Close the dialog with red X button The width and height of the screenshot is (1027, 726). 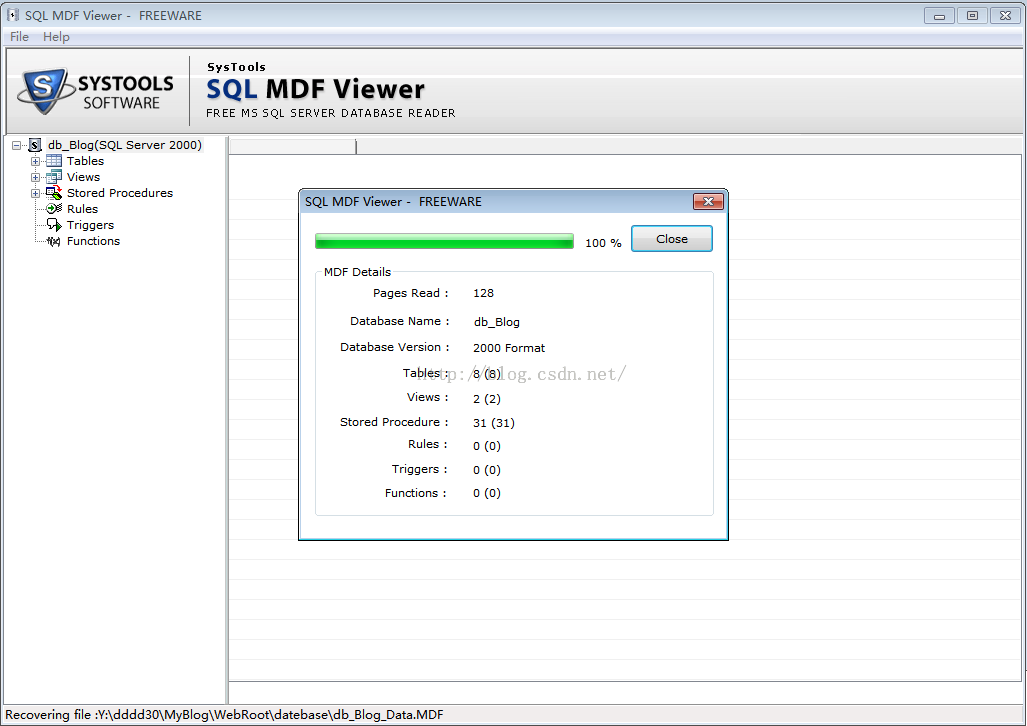coord(708,201)
